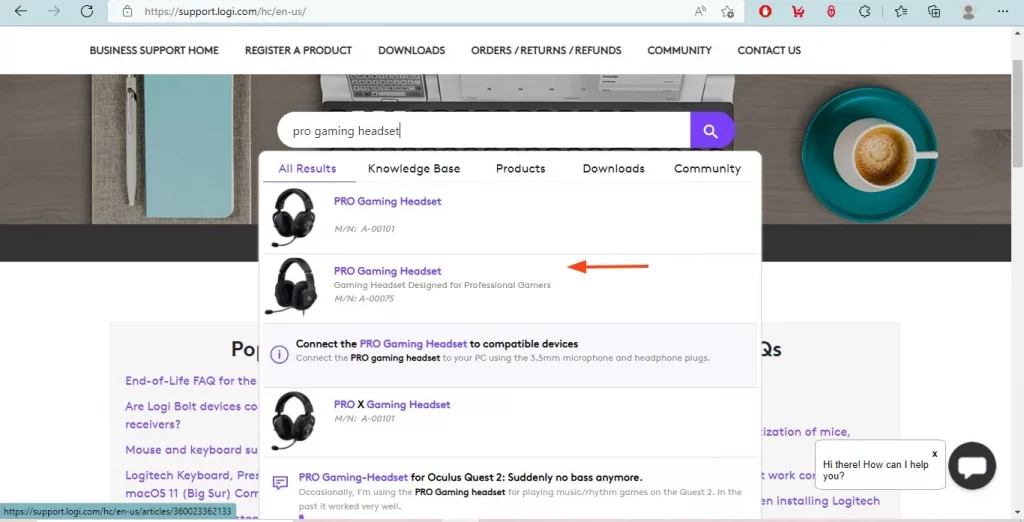Screen dimensions: 1024x522
Task: Click the "Hi there! How can I help you?" message
Action: click(875, 470)
